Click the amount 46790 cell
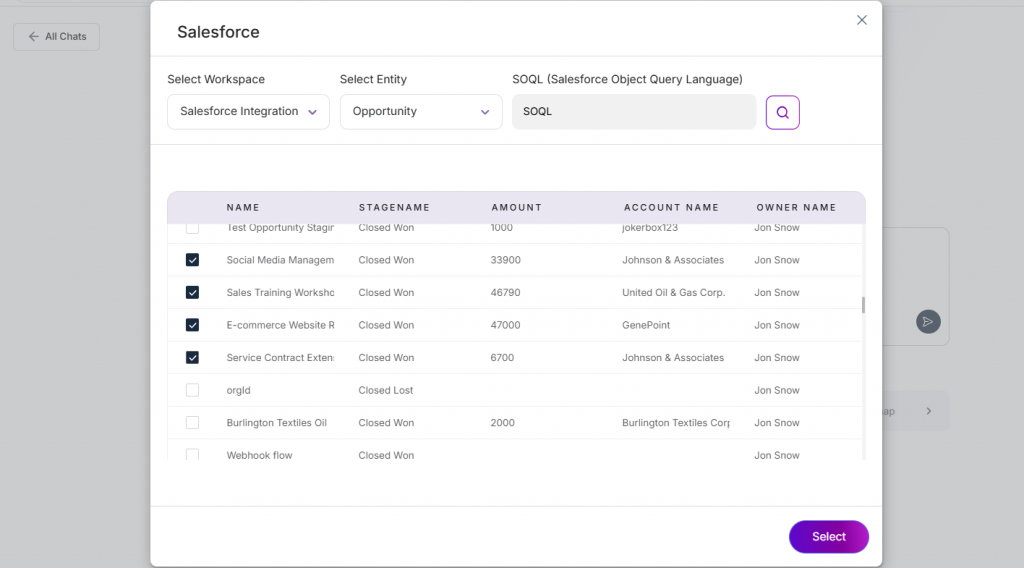The image size is (1024, 568). (x=505, y=292)
